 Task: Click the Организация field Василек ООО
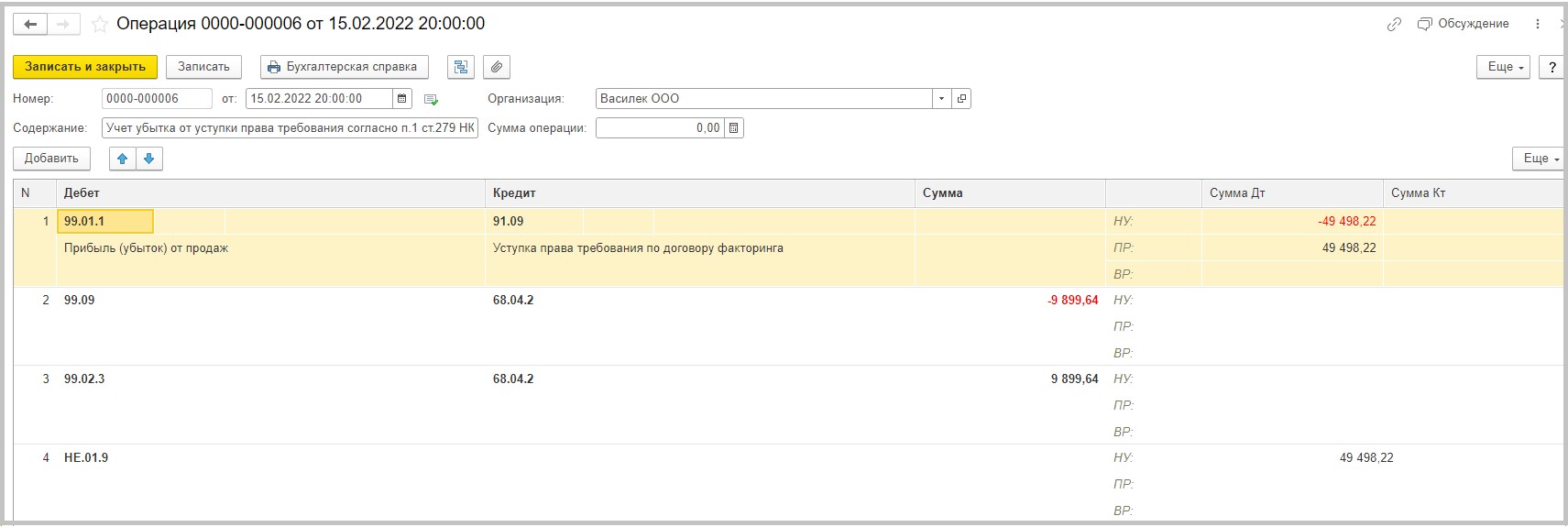point(764,99)
